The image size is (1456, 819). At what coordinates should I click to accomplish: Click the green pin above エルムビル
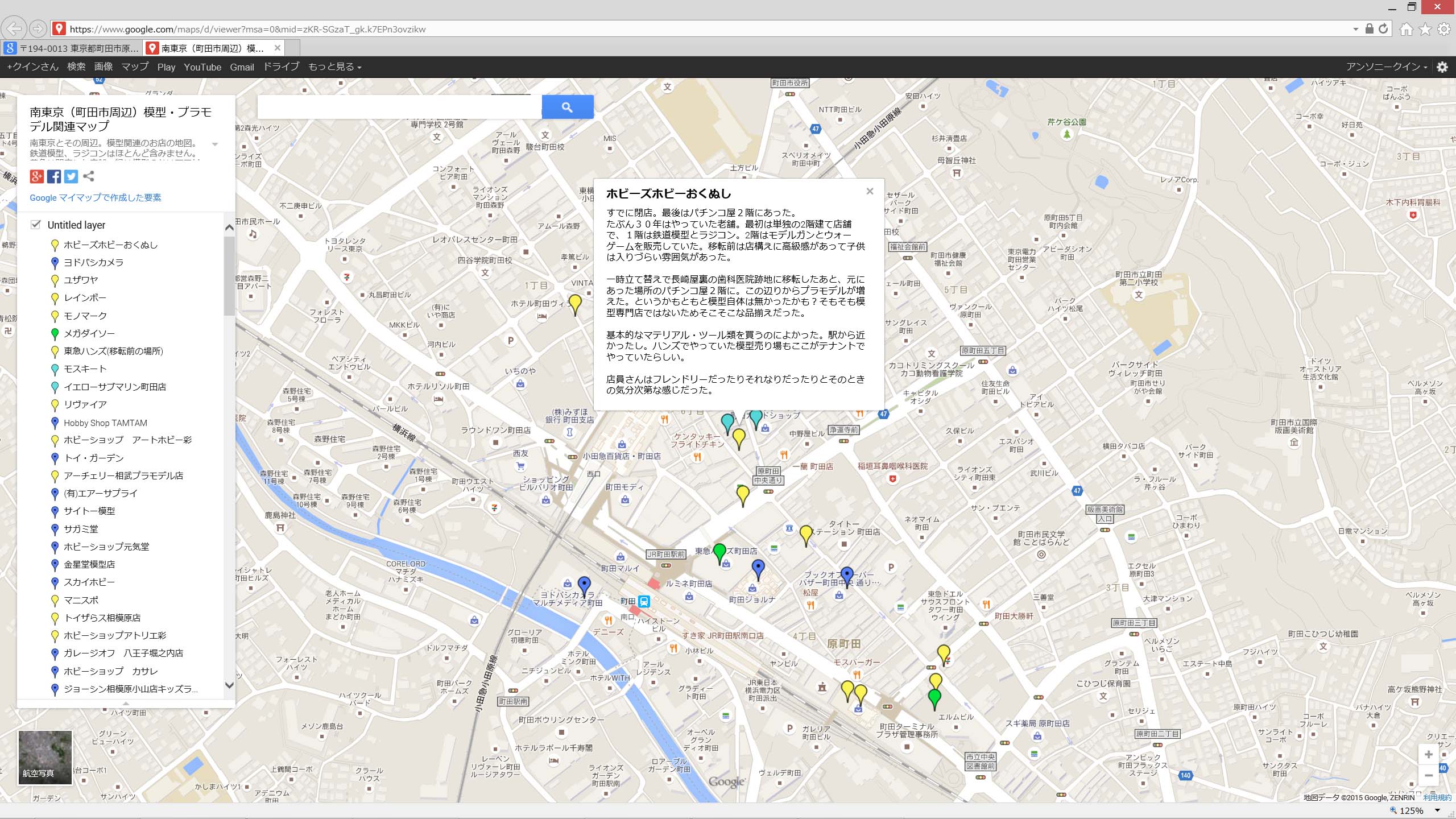tap(934, 700)
